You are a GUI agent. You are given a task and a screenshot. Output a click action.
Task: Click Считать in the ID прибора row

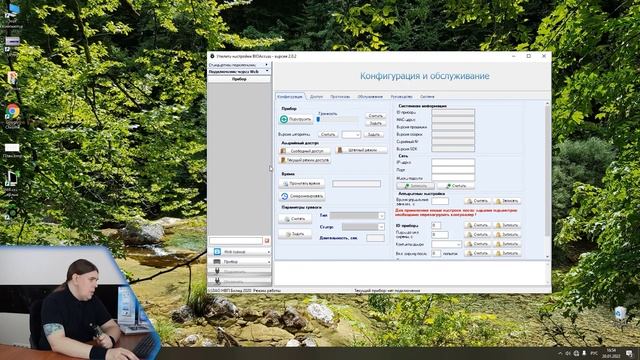(x=478, y=225)
